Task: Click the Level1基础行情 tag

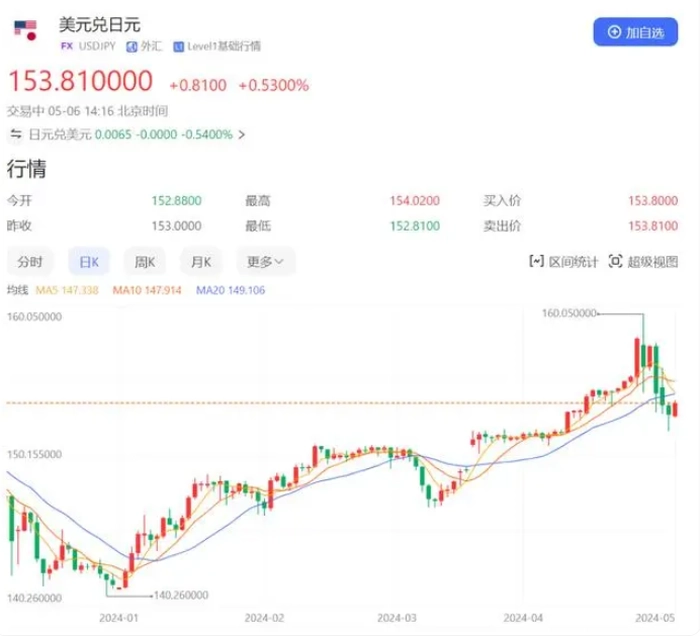Action: coord(217,46)
